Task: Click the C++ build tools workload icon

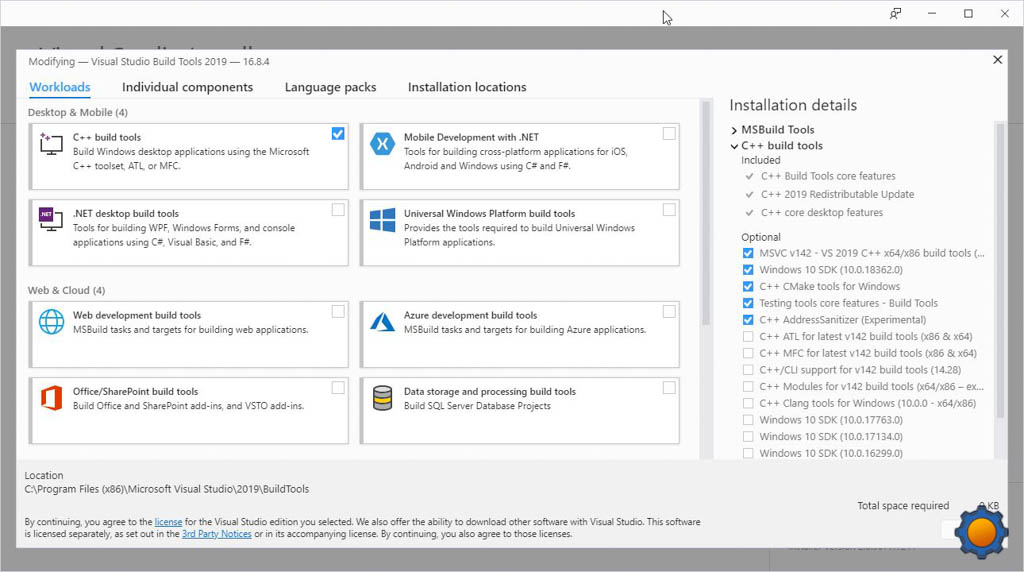Action: click(51, 144)
